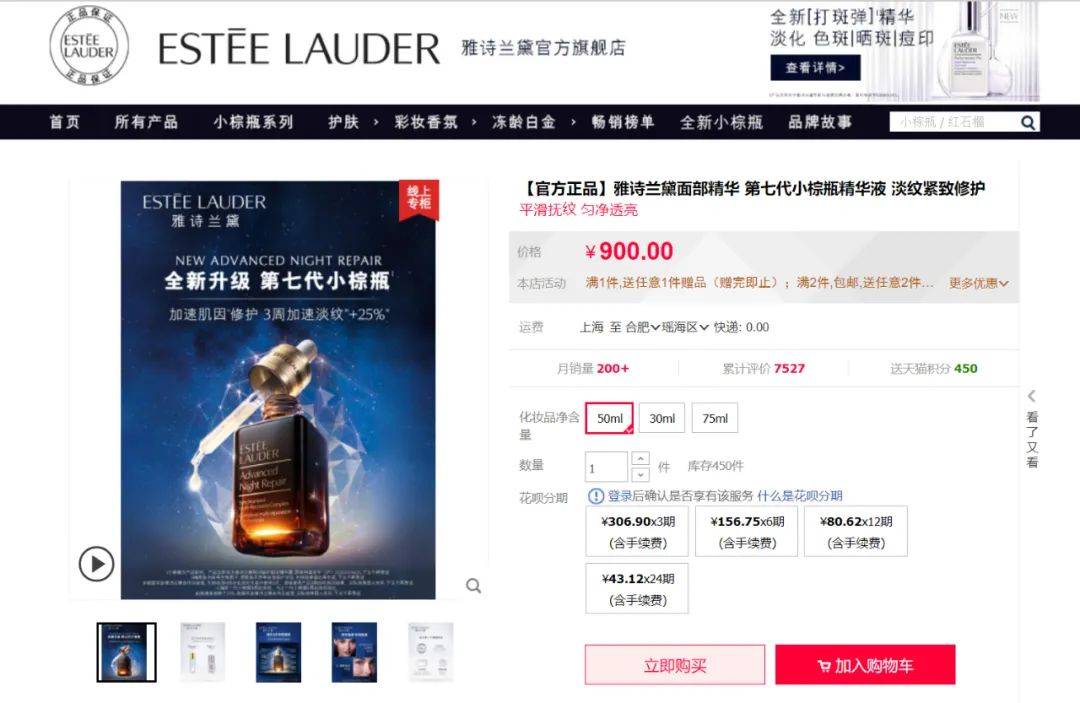Click the image zoom magnifier icon

473,585
